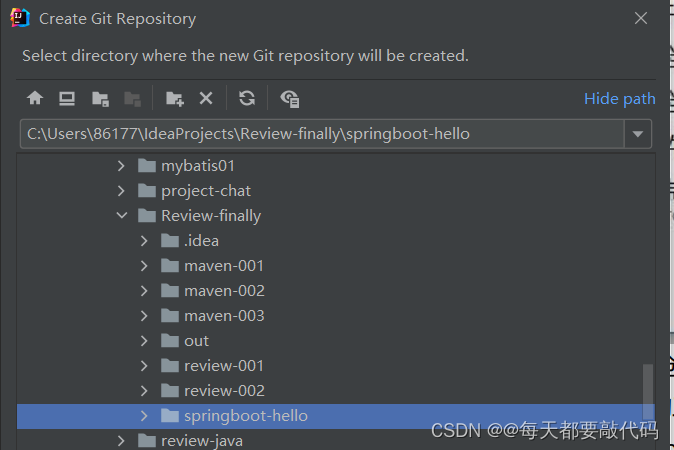Image resolution: width=674 pixels, height=450 pixels.
Task: Select the out directory
Action: click(335, 341)
